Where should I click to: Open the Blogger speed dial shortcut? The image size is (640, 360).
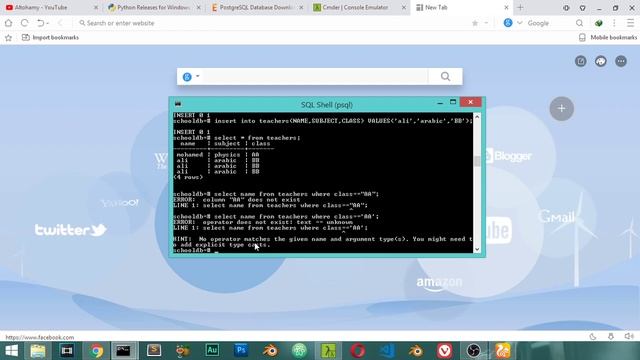(x=509, y=156)
